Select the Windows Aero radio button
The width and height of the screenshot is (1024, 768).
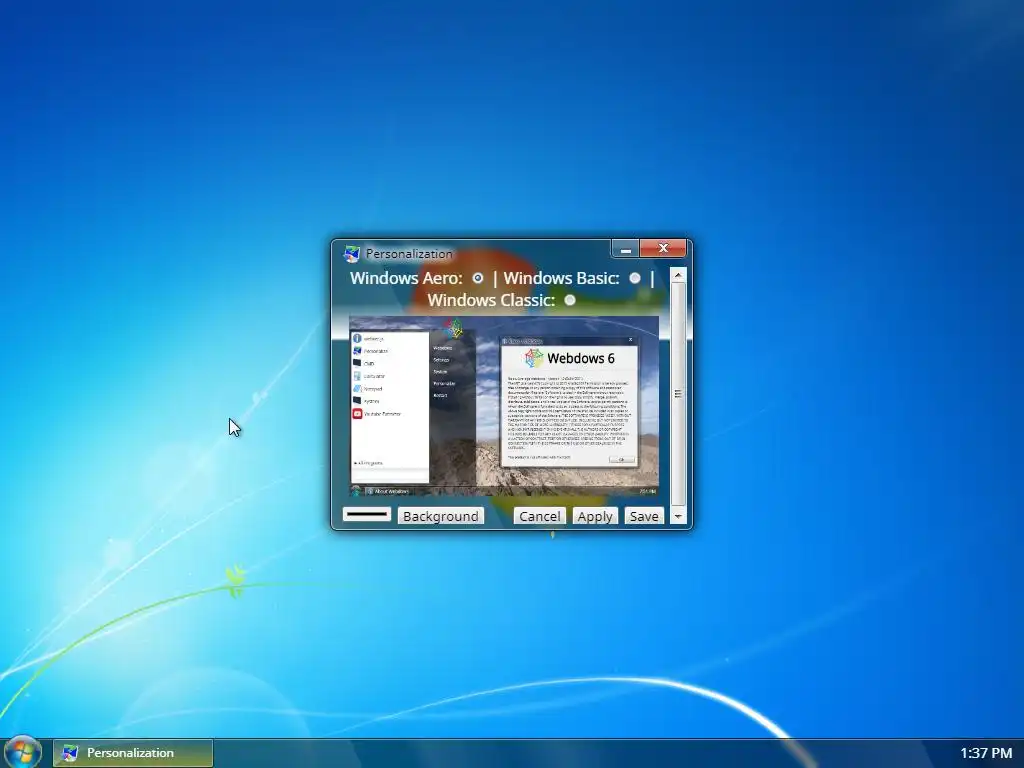(478, 278)
